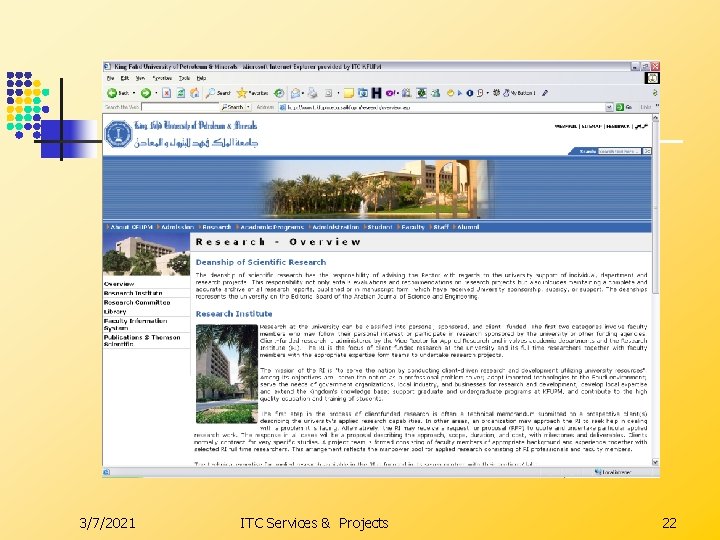Open Research in navigation bar
The image size is (720, 540).
click(x=215, y=227)
